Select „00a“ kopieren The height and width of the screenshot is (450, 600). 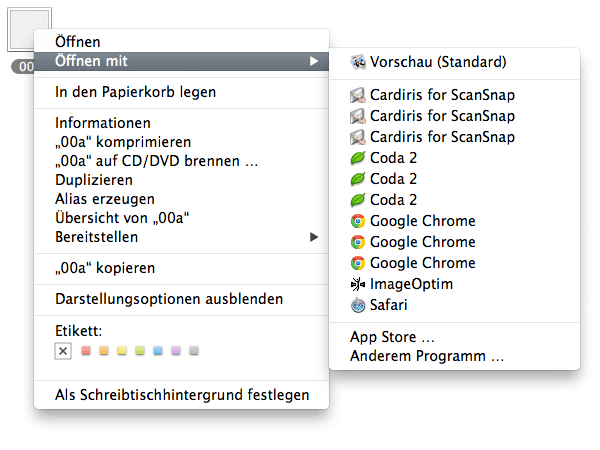click(181, 268)
